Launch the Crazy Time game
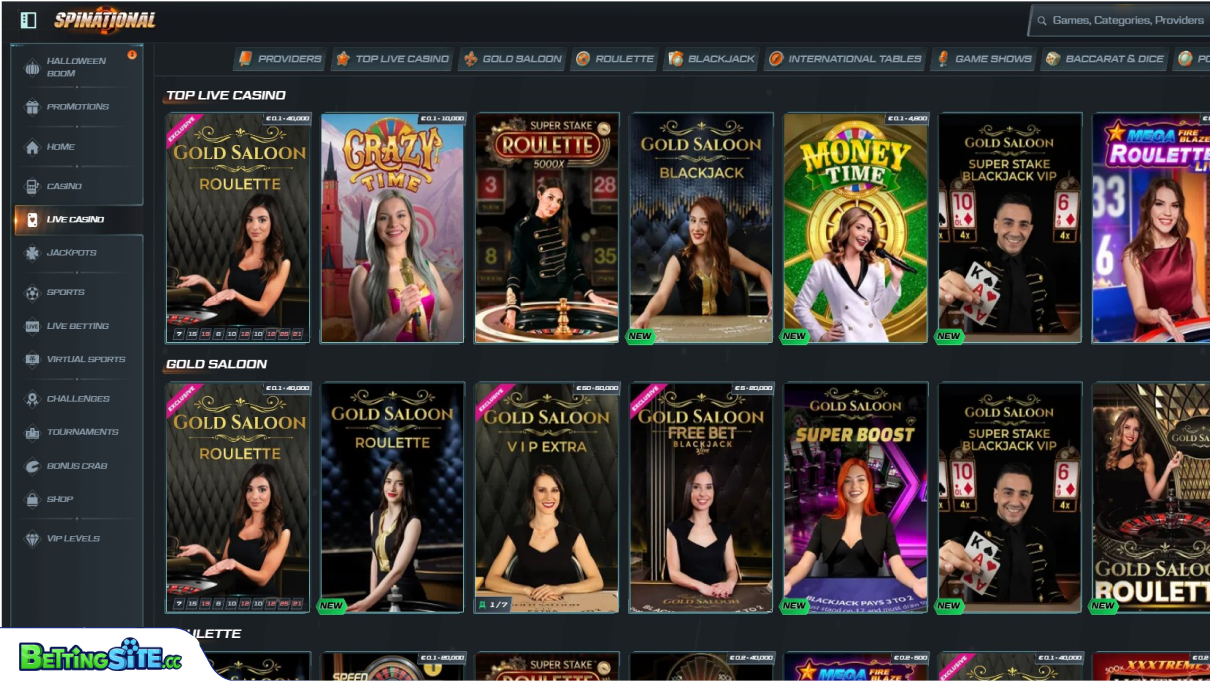 point(392,227)
